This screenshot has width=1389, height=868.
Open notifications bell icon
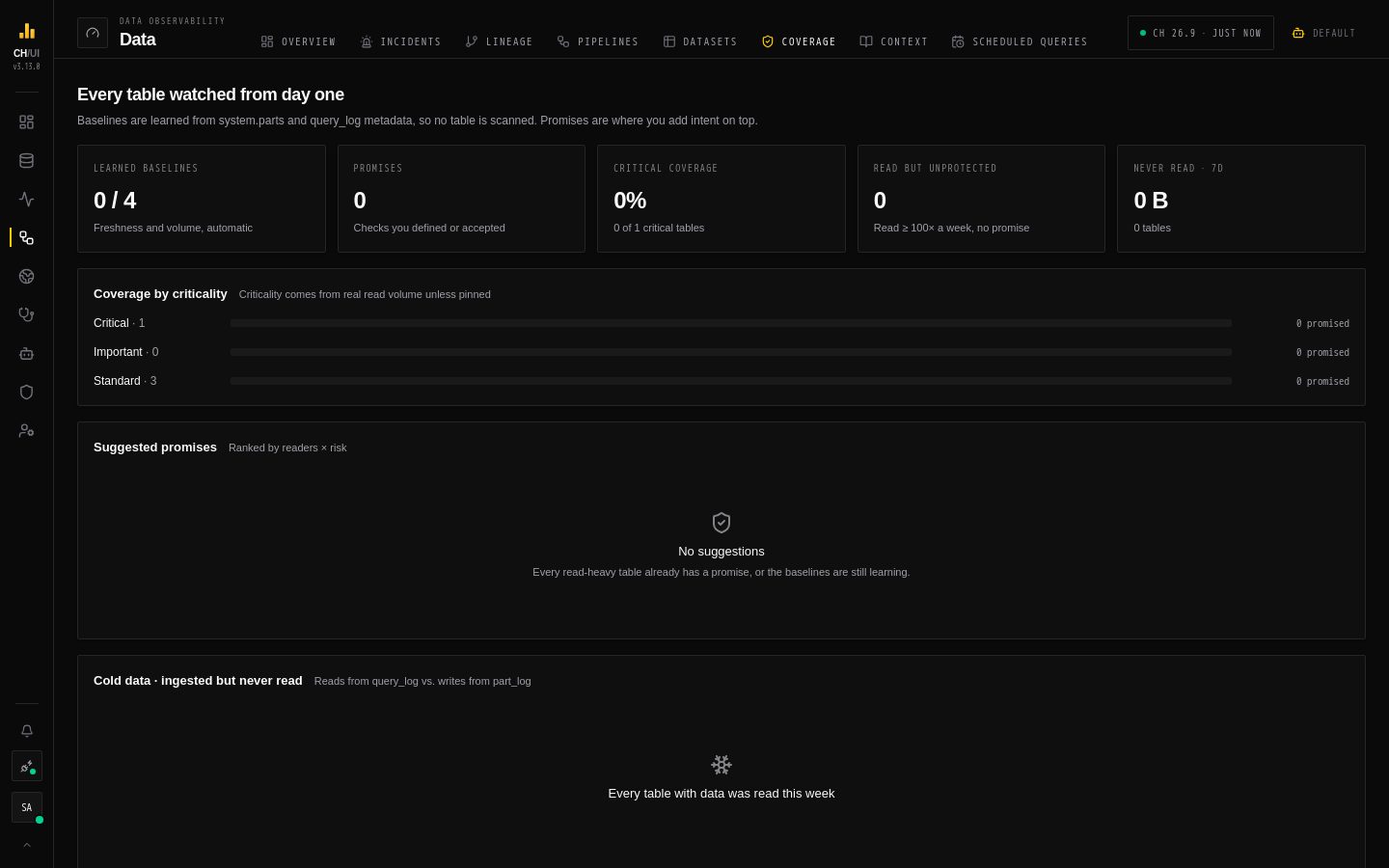point(27,731)
